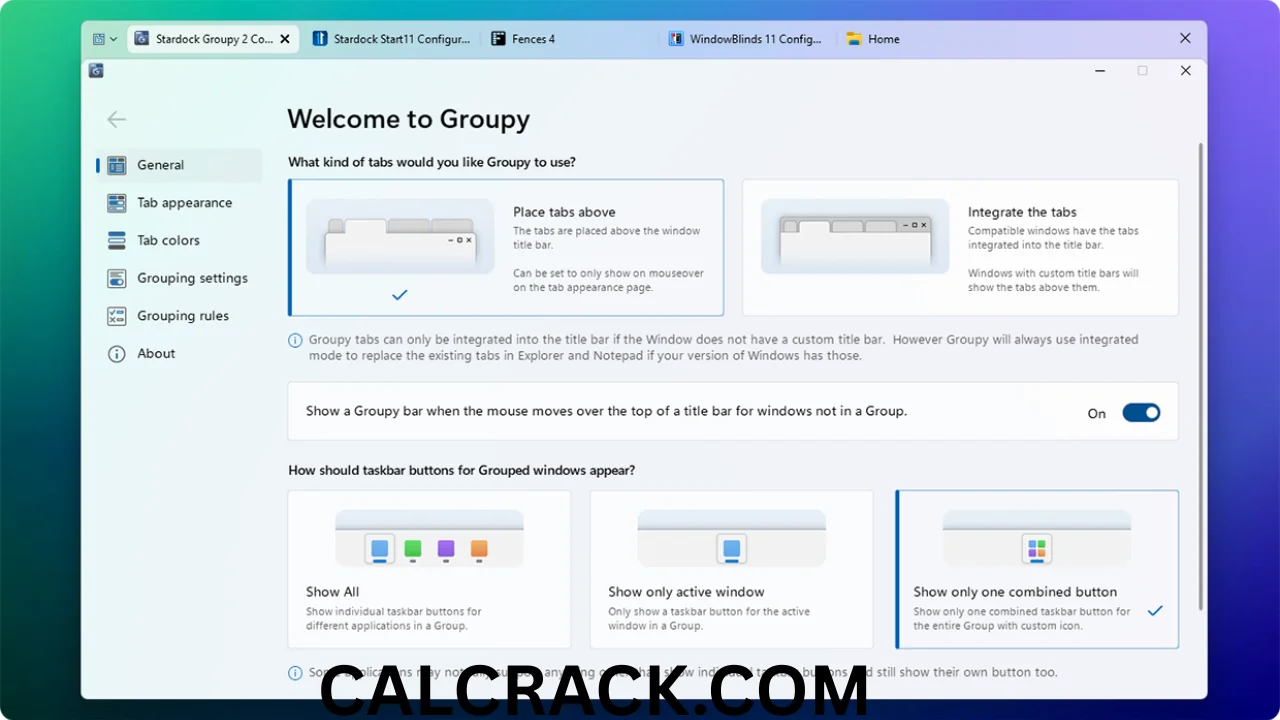Choose Show only active window option
Screen dimensions: 1280x720
point(731,569)
